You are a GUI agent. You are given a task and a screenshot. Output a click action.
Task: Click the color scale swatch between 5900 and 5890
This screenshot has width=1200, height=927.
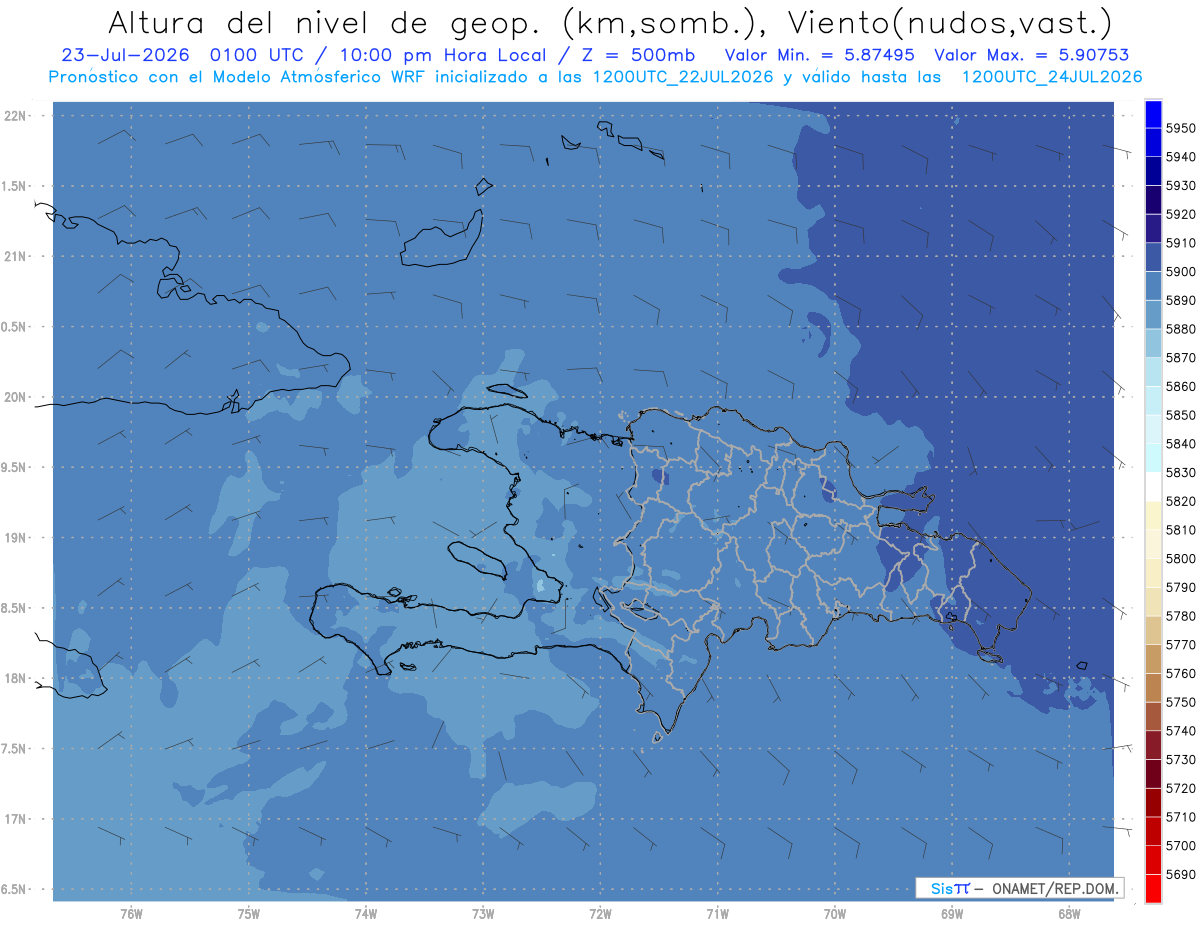tap(1153, 286)
